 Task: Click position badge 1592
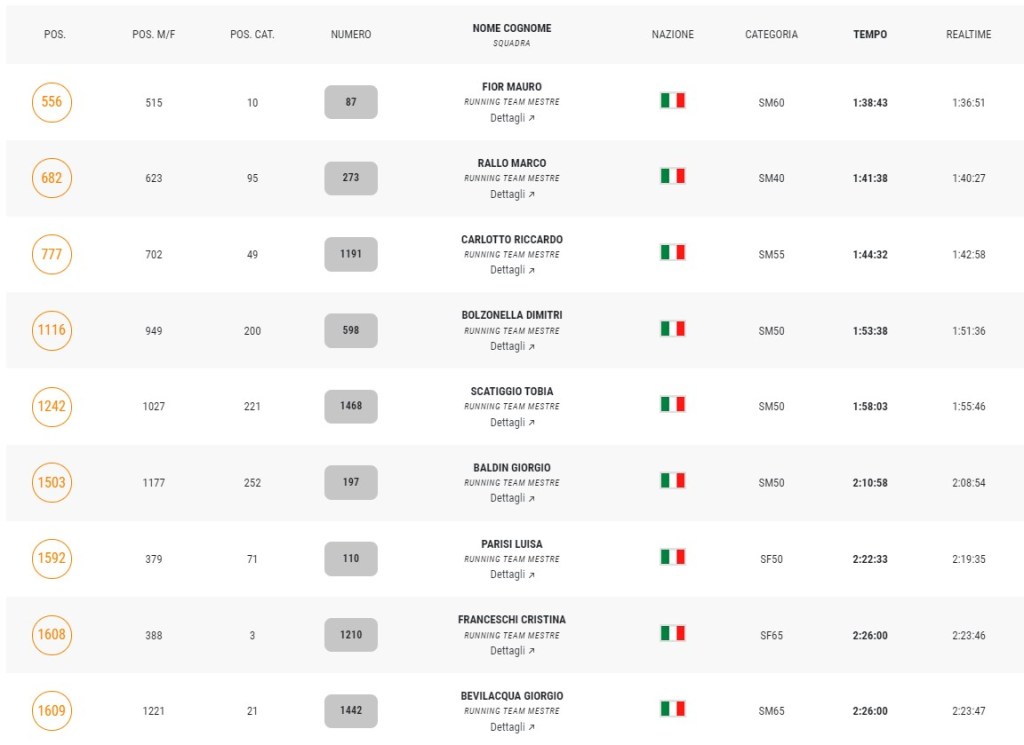[x=52, y=558]
